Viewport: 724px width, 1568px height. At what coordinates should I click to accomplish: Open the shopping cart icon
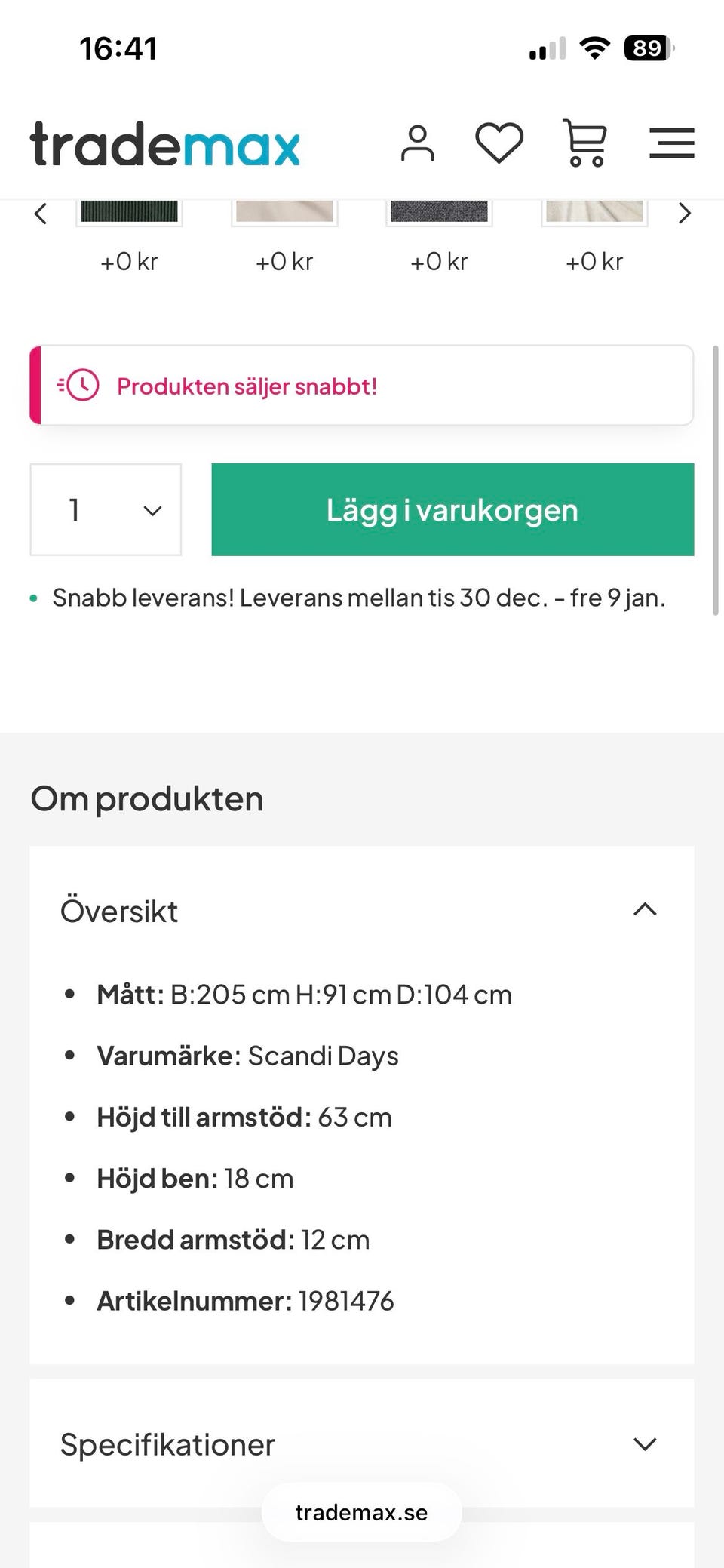pos(584,143)
